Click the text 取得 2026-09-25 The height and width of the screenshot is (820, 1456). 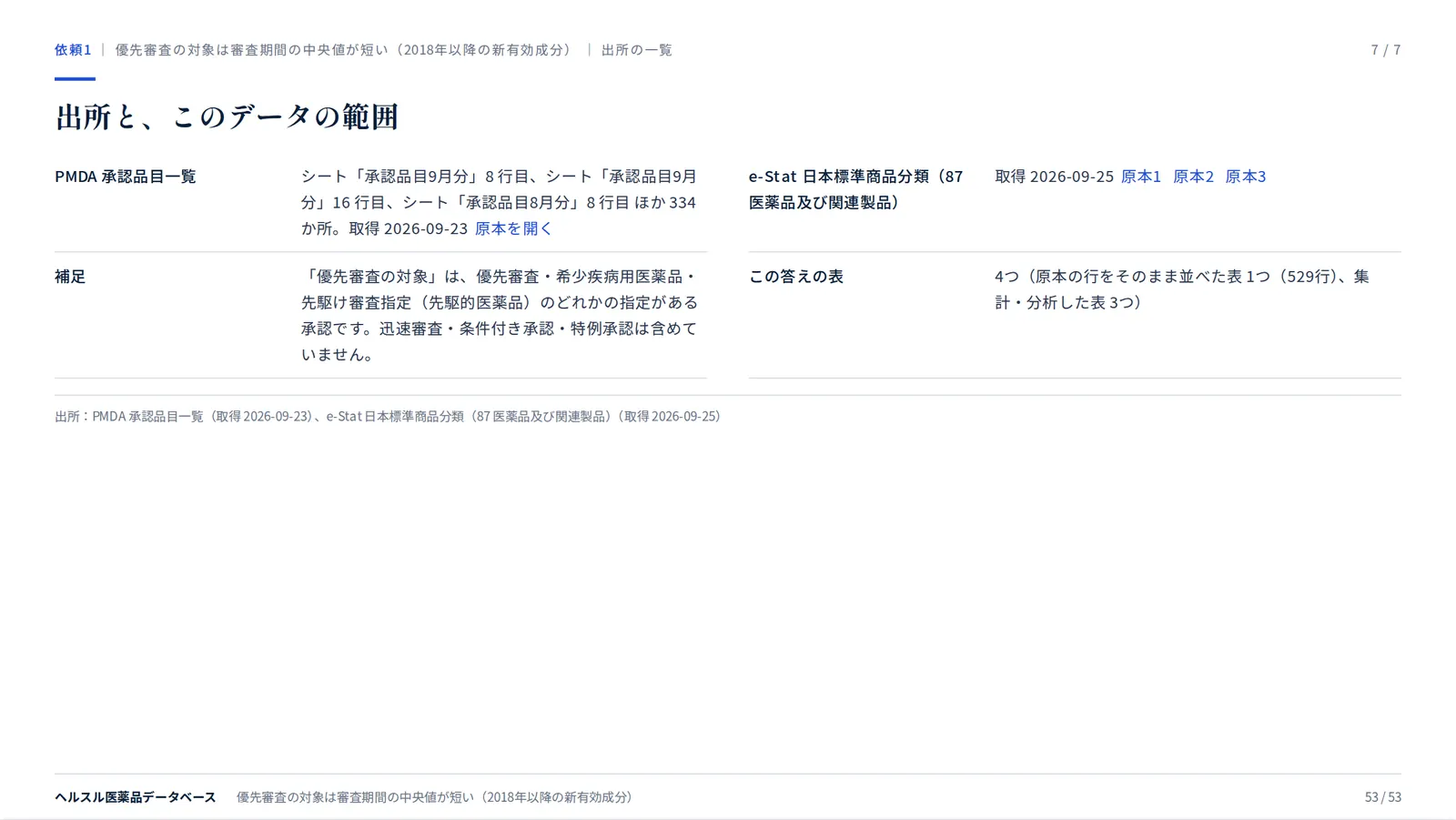click(1054, 177)
